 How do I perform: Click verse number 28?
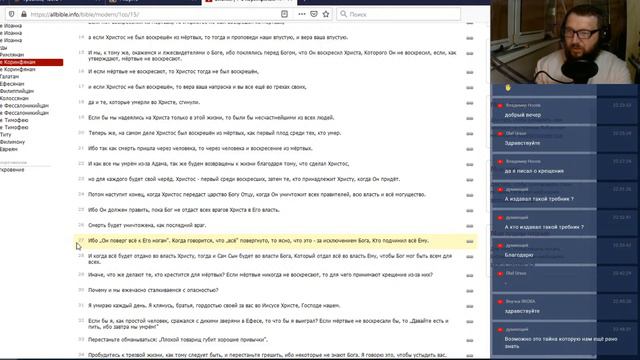tap(81, 256)
